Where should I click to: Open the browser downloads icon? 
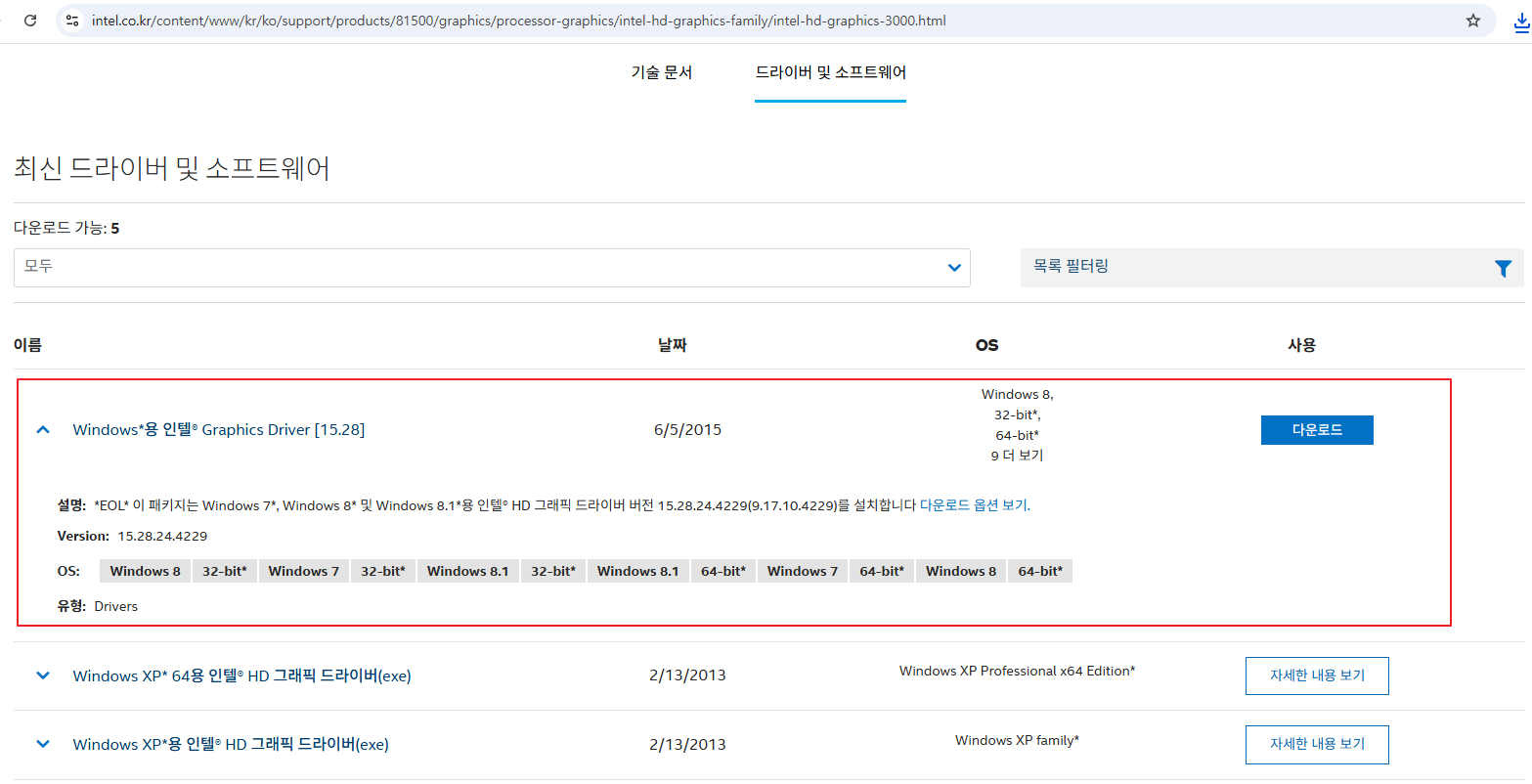point(1521,21)
